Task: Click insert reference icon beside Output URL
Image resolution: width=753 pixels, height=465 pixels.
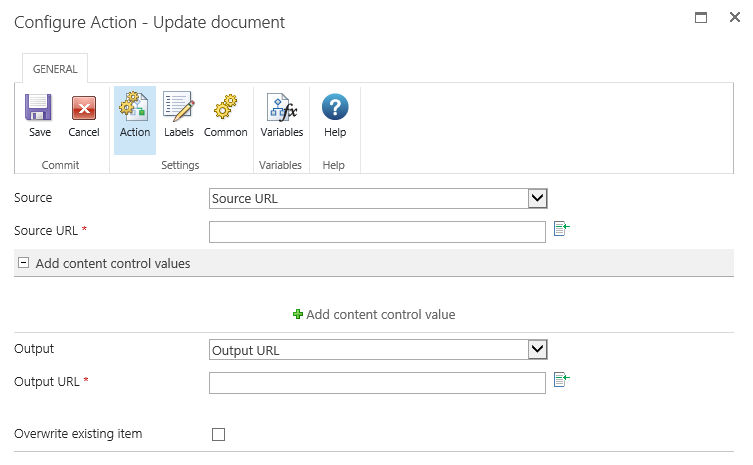Action: (561, 380)
